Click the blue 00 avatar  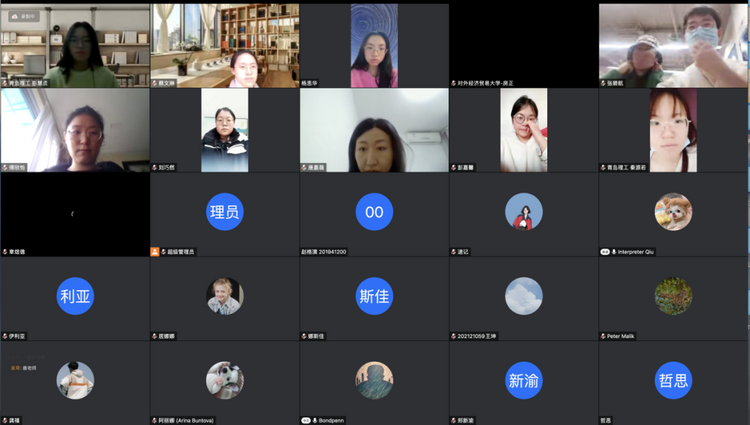(x=374, y=212)
